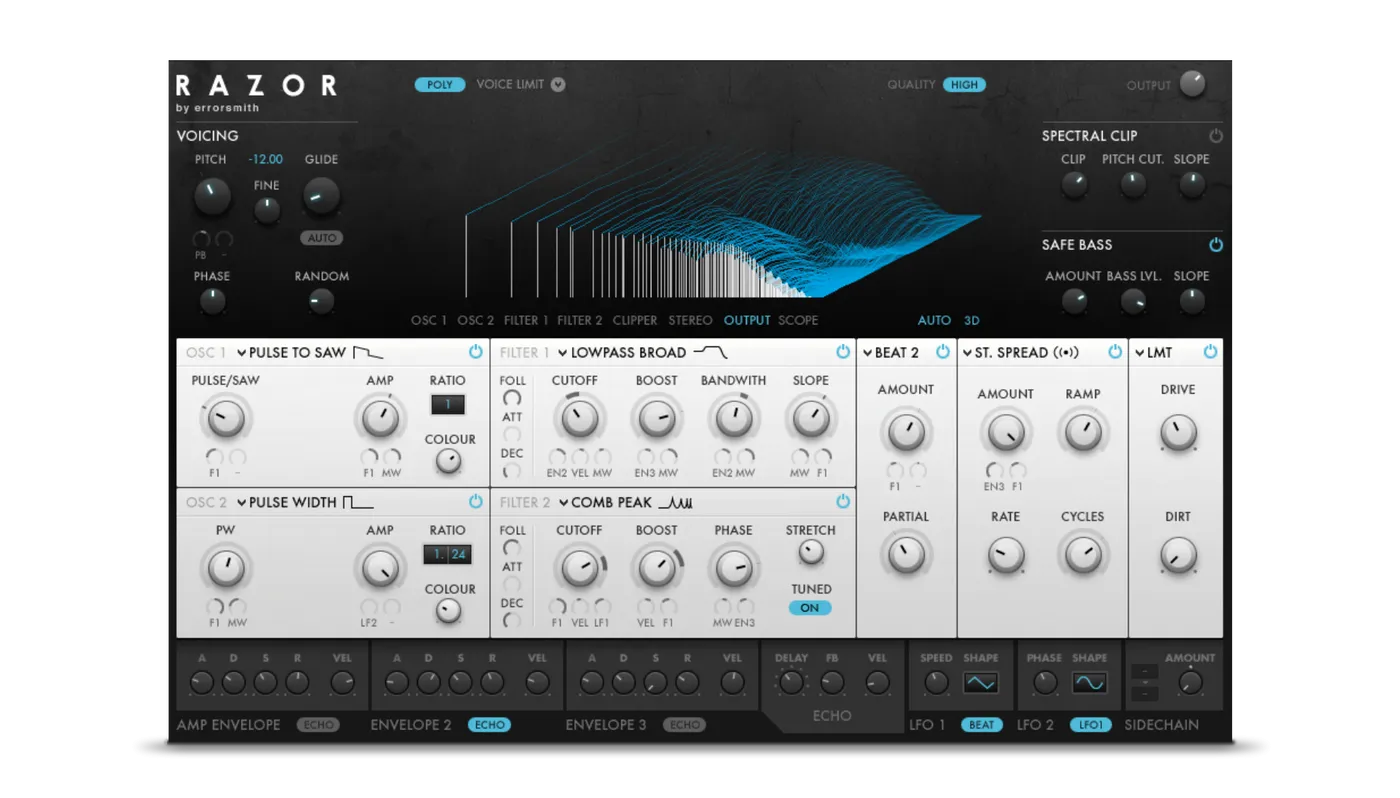
Task: Toggle Envelope 3 ECHO switch
Action: coord(685,725)
